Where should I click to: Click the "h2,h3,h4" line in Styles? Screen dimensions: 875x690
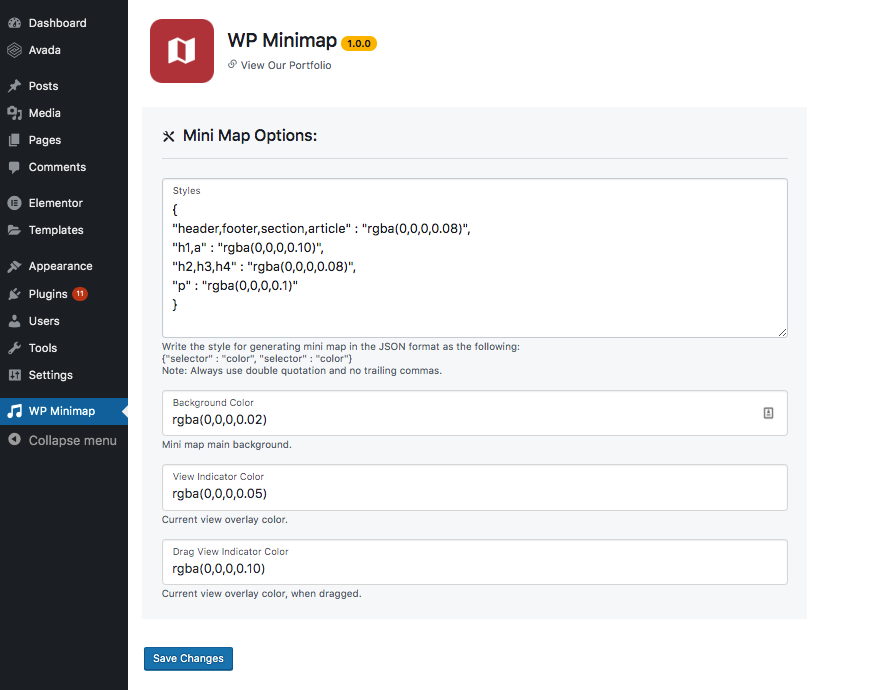pos(265,267)
